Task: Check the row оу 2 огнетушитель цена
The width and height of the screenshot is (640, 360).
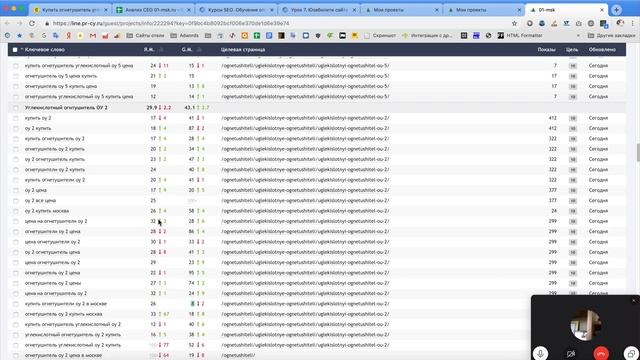Action: click(16, 252)
